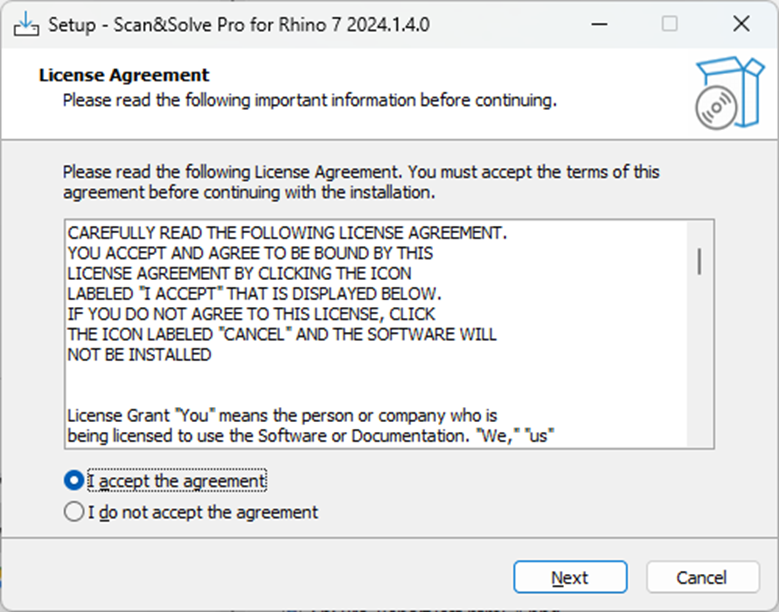Select "I accept the agreement"

pos(165,480)
